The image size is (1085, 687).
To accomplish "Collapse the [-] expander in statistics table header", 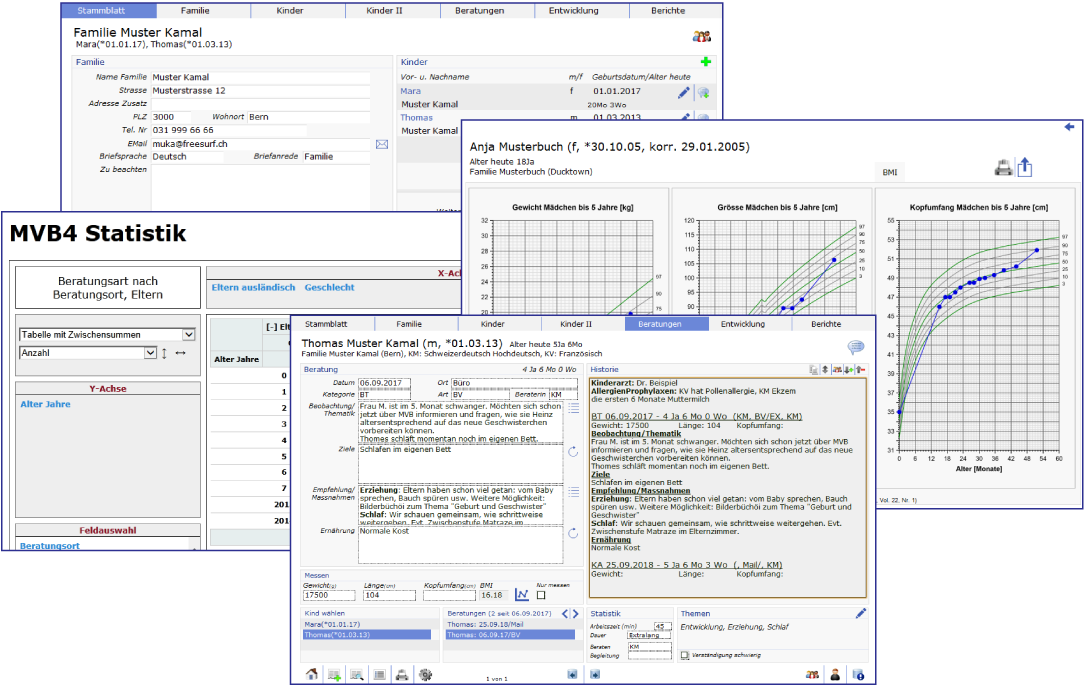I will coord(272,327).
